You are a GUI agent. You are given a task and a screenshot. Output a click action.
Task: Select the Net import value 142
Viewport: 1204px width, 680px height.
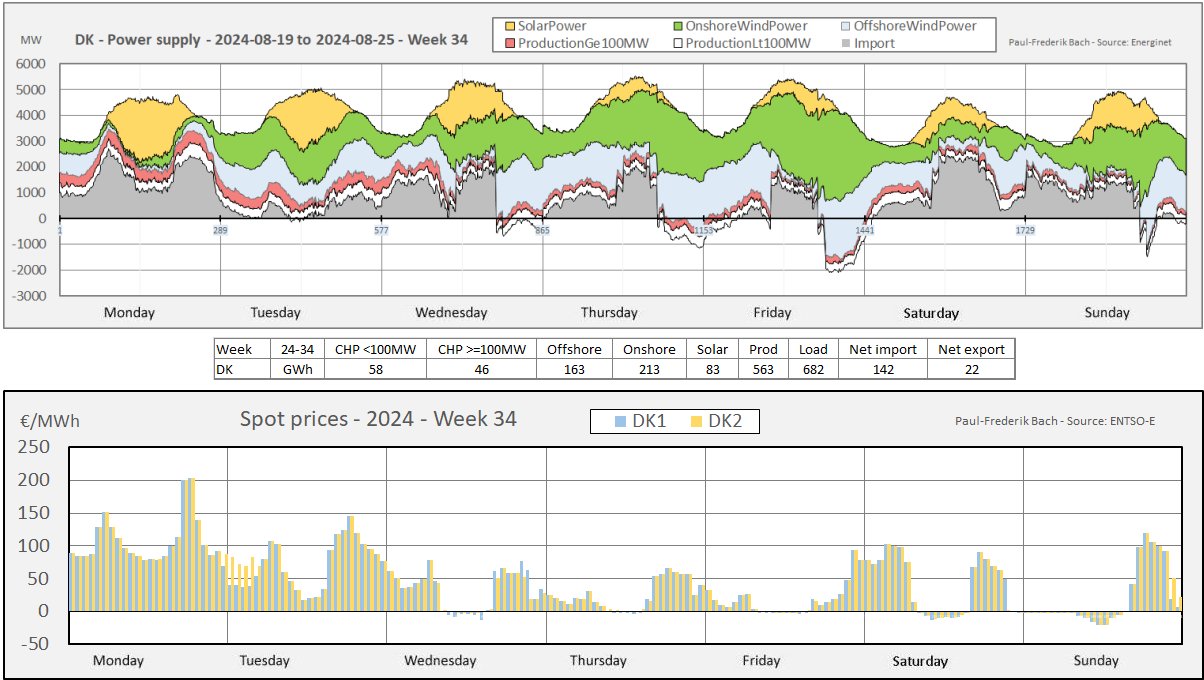883,369
